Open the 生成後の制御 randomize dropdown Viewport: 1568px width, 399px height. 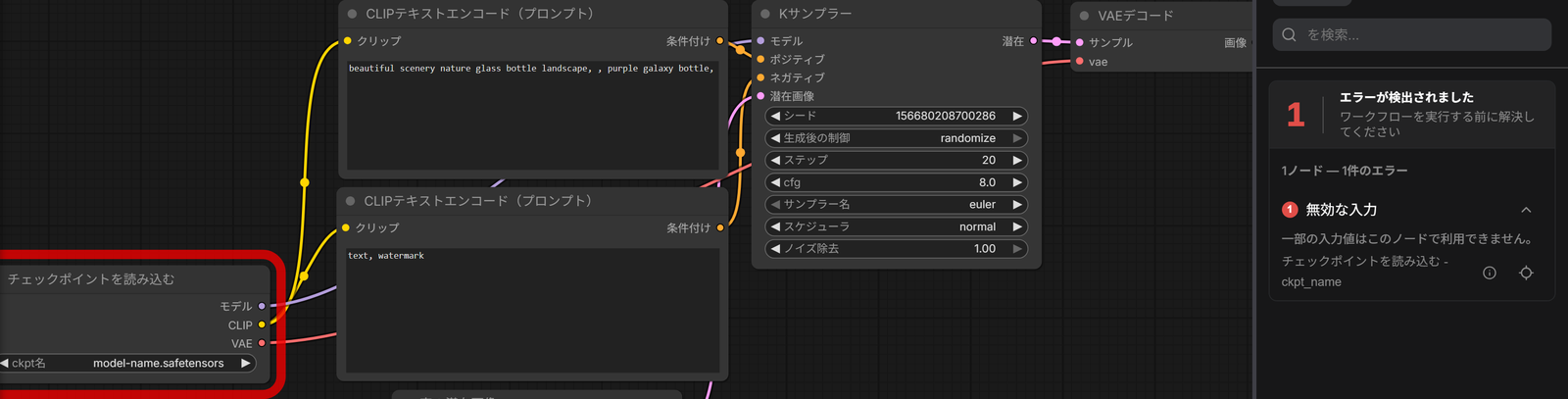click(x=896, y=138)
